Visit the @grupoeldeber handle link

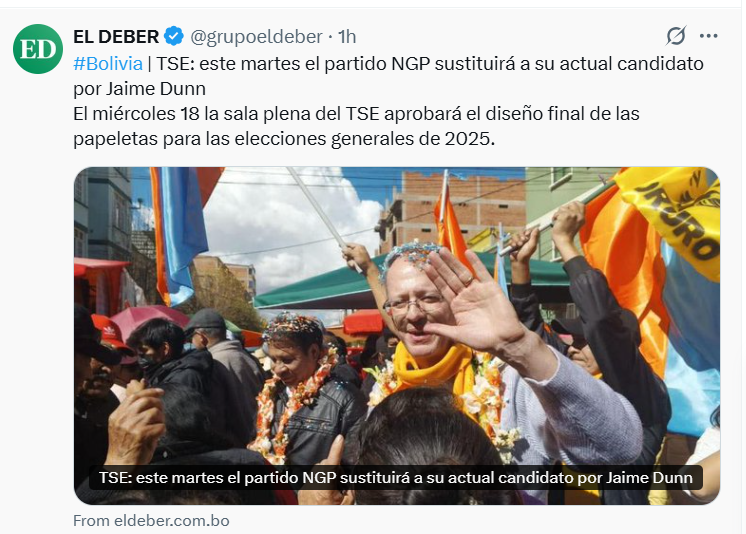[256, 37]
